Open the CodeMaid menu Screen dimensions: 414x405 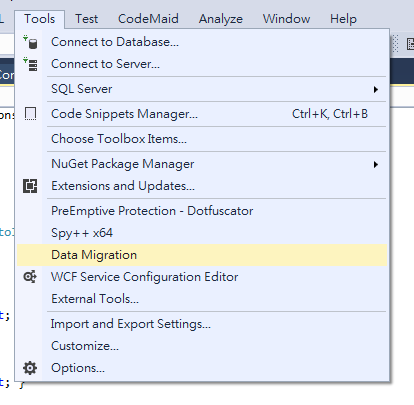(x=148, y=19)
